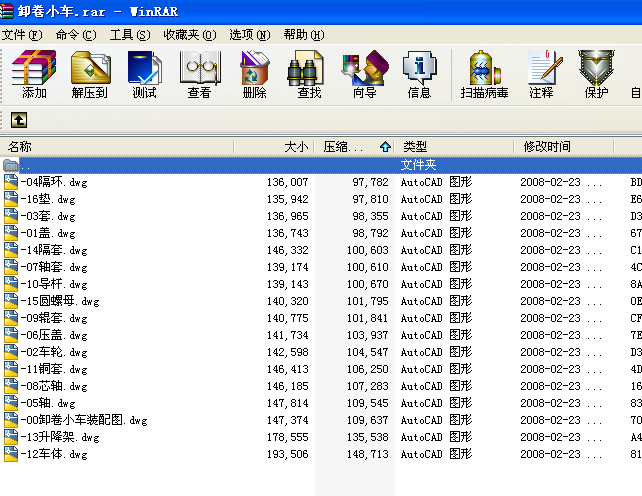Click the Scan Virus (扫描病毒) icon
Screen dimensions: 642x496
point(485,68)
